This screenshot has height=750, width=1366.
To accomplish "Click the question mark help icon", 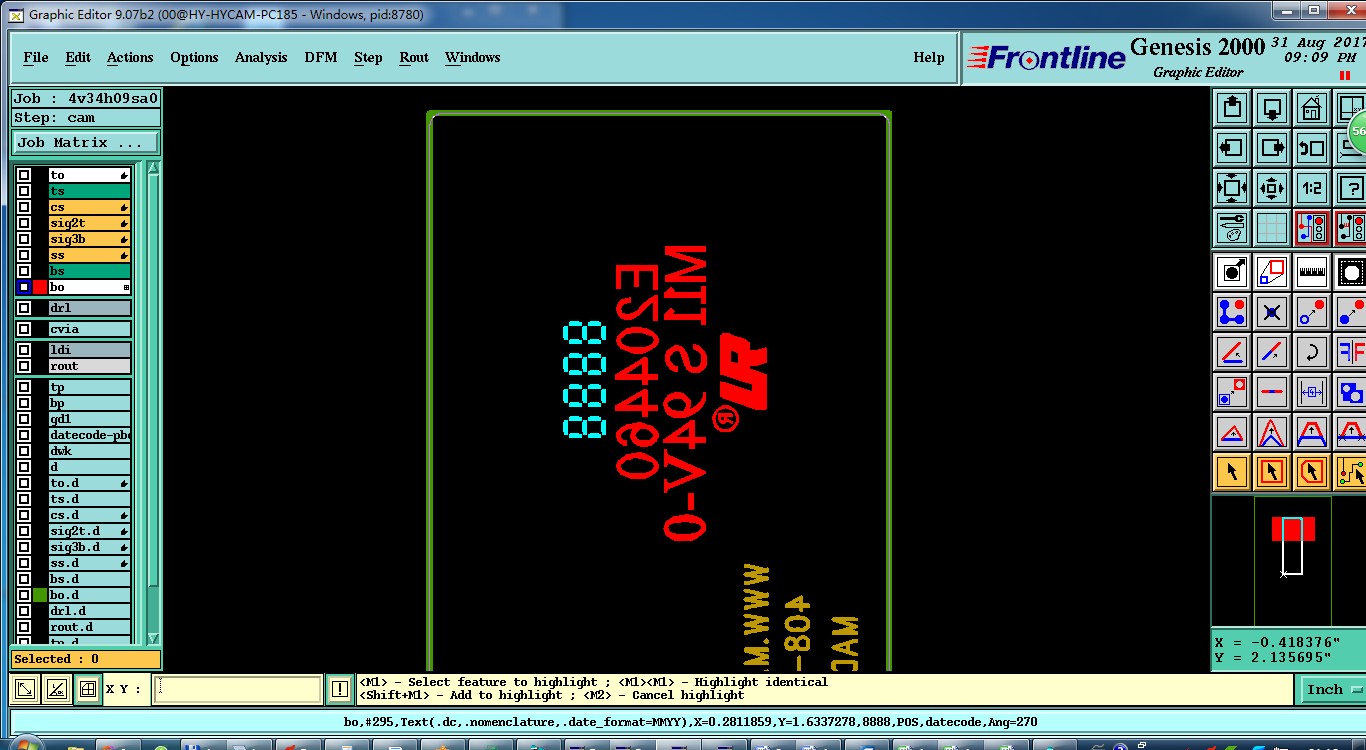I will [x=1351, y=188].
